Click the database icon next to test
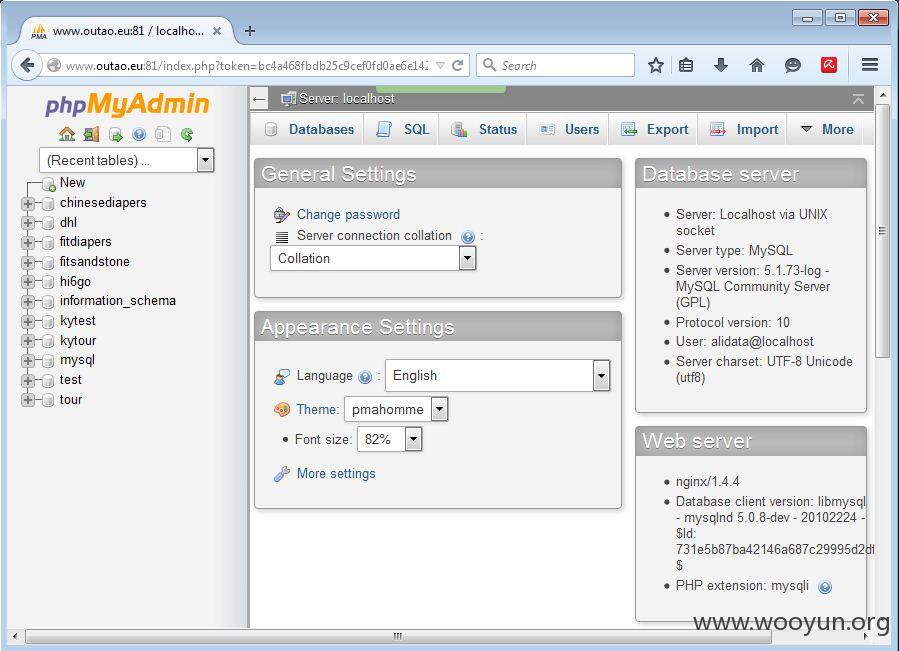The width and height of the screenshot is (899, 651). pos(48,380)
